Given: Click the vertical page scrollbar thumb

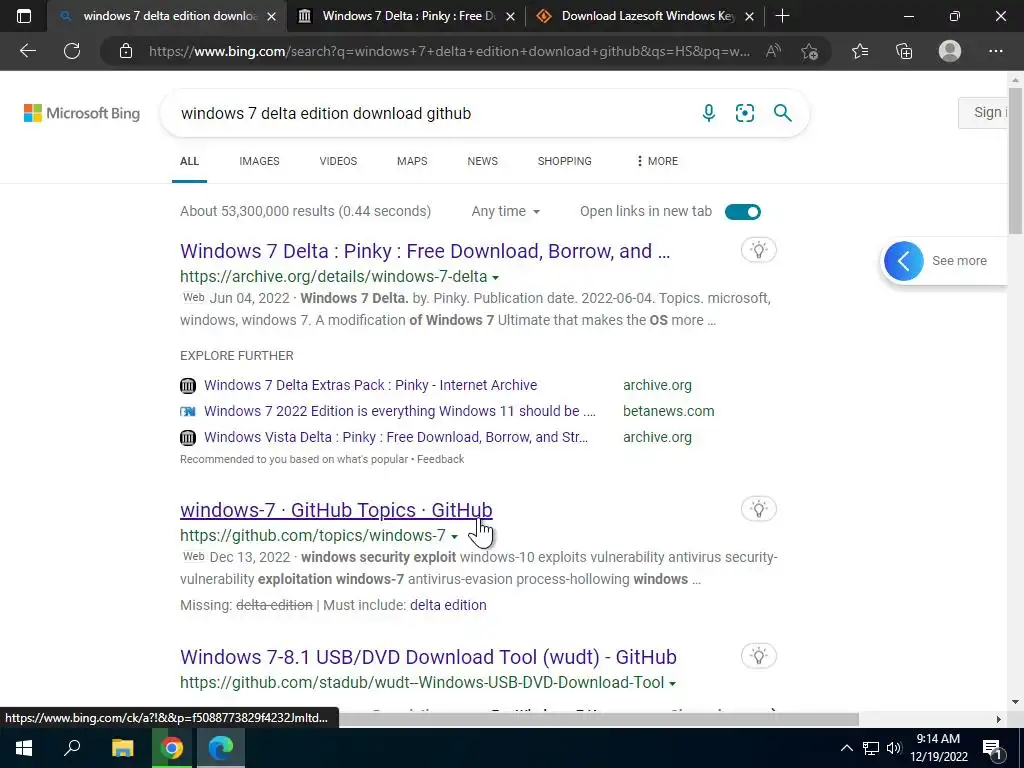Looking at the screenshot, I should click(1015, 161).
